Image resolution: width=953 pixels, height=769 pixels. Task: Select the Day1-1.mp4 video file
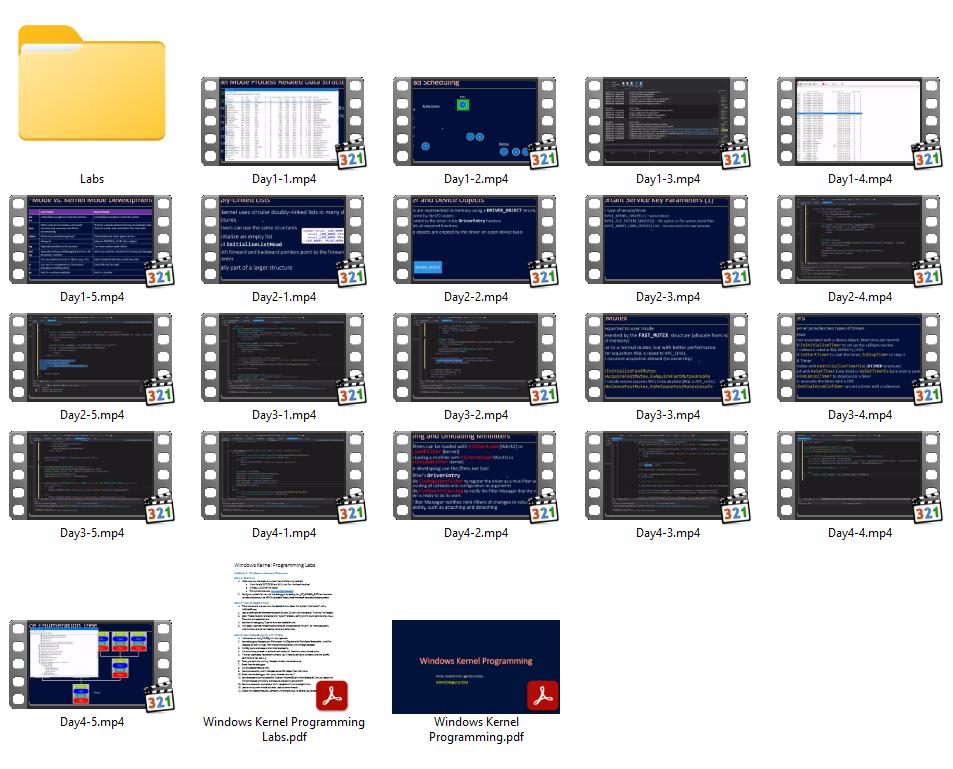(283, 122)
